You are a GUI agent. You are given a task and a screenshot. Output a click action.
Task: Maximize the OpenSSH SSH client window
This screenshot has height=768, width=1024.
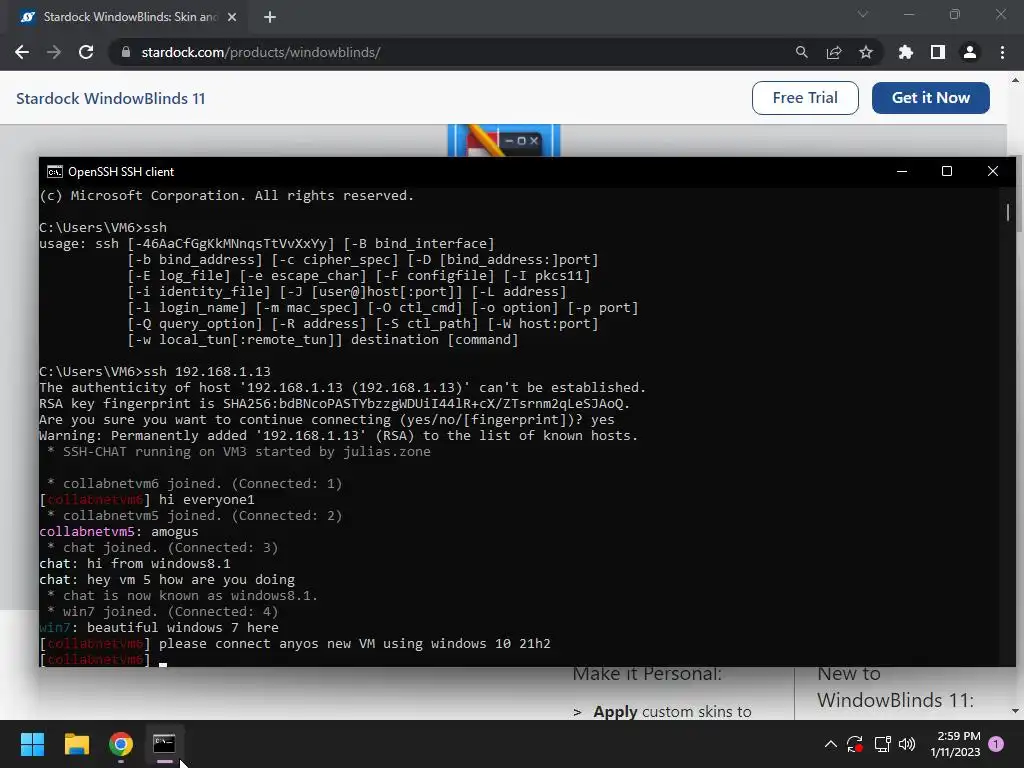[946, 171]
